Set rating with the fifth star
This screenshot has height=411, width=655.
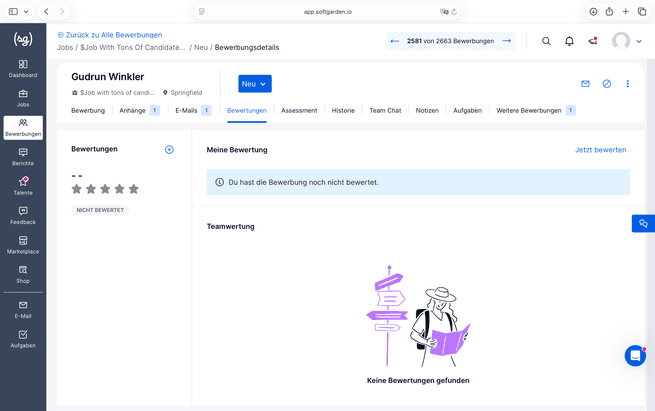[134, 189]
